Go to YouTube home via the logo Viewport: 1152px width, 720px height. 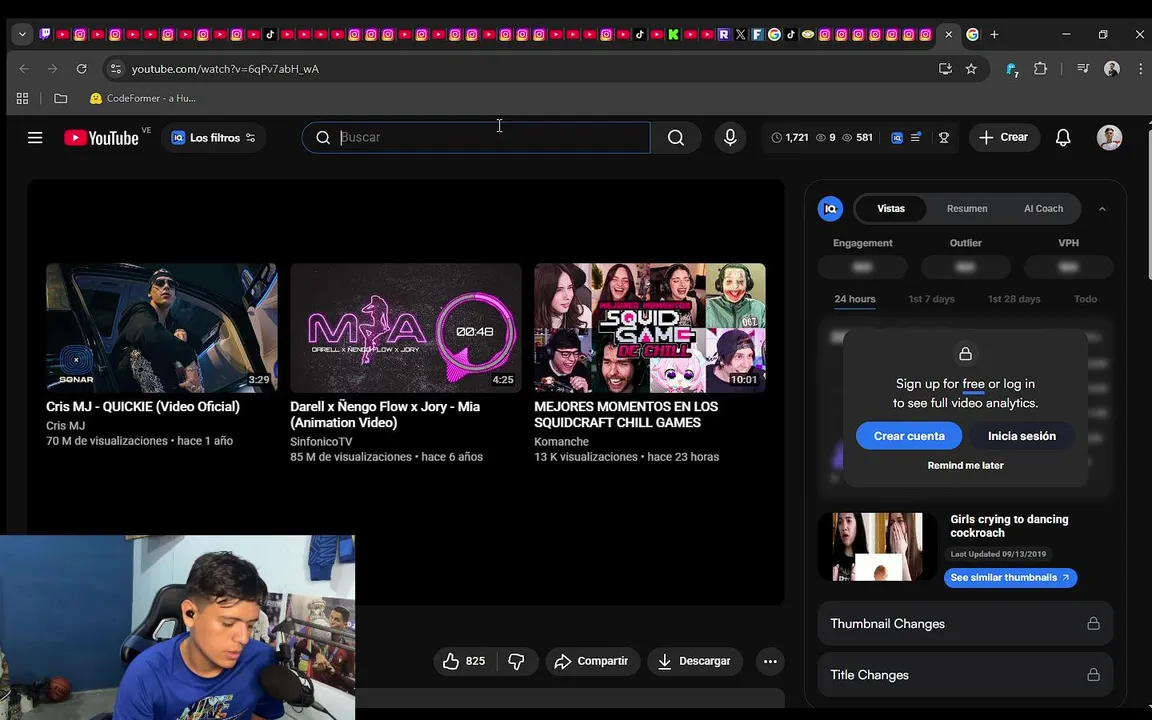101,137
